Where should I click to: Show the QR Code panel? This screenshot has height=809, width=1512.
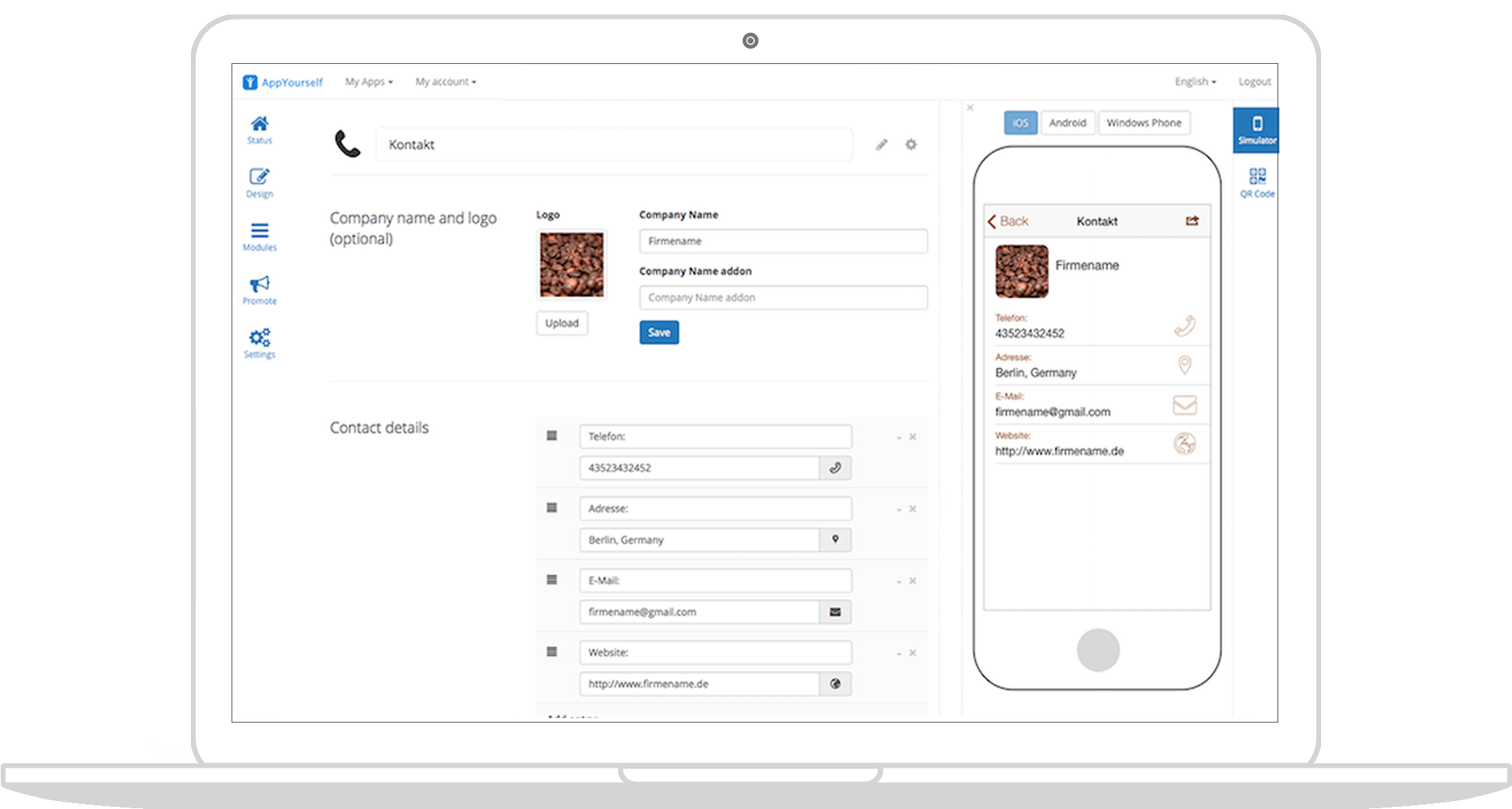(1255, 180)
